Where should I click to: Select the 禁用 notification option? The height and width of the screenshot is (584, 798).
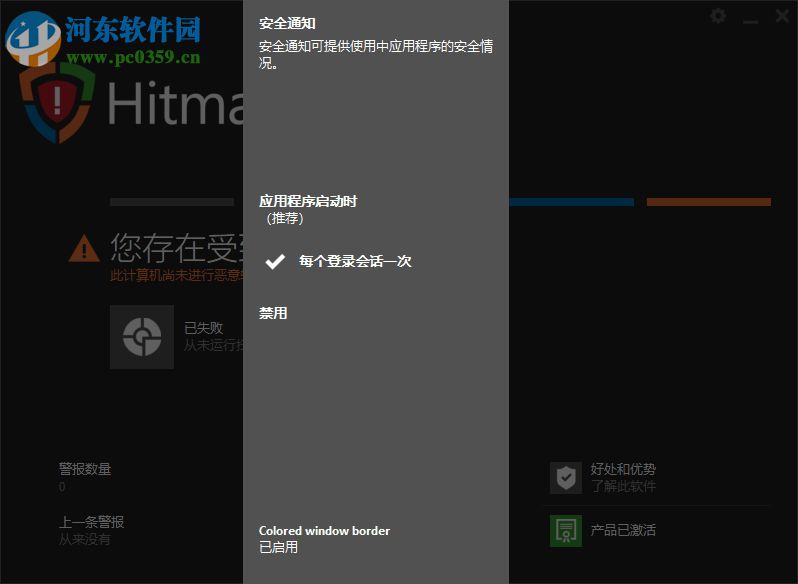273,313
